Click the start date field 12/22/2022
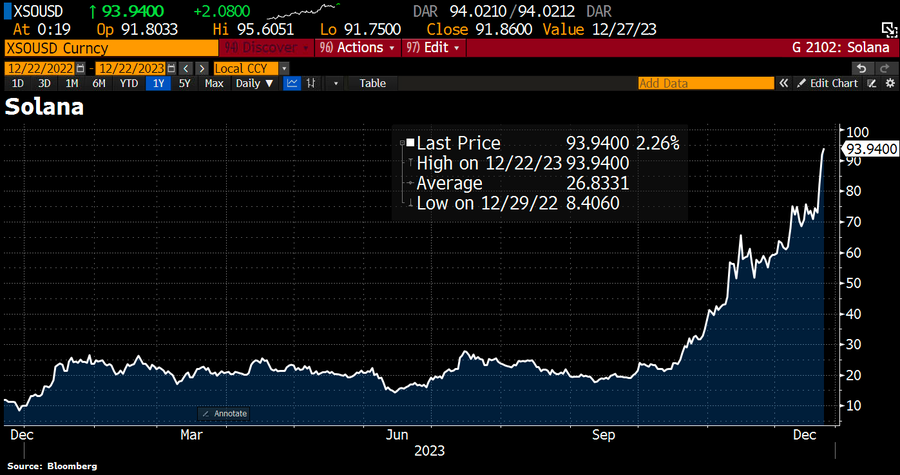This screenshot has height=475, width=900. coord(40,69)
